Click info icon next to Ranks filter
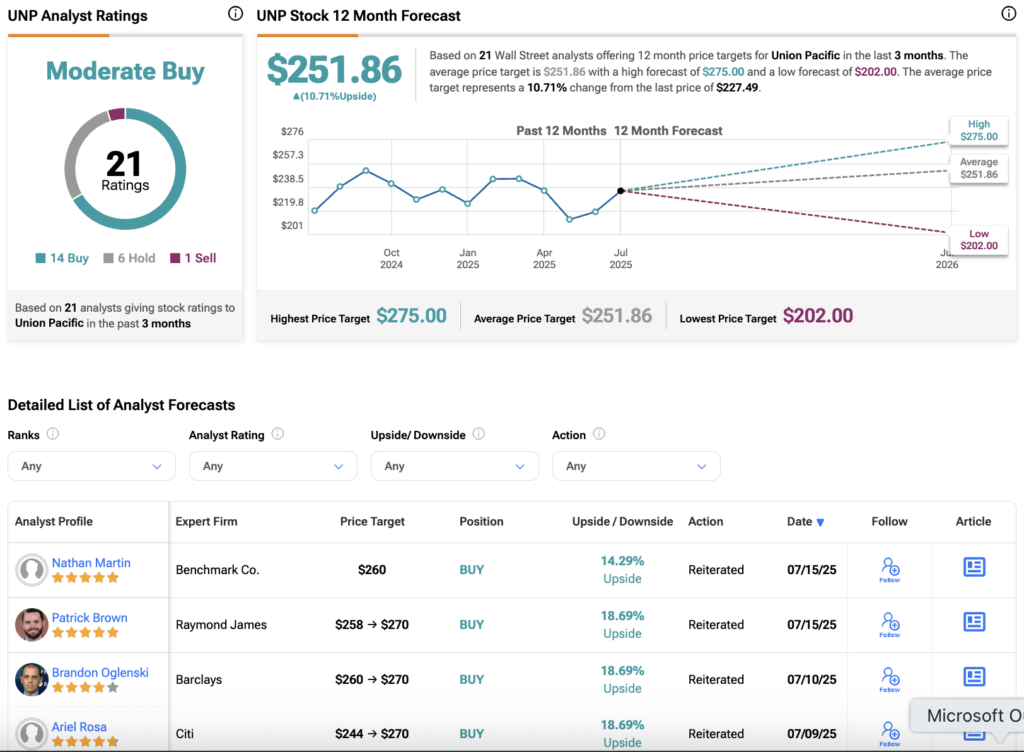 point(53,434)
